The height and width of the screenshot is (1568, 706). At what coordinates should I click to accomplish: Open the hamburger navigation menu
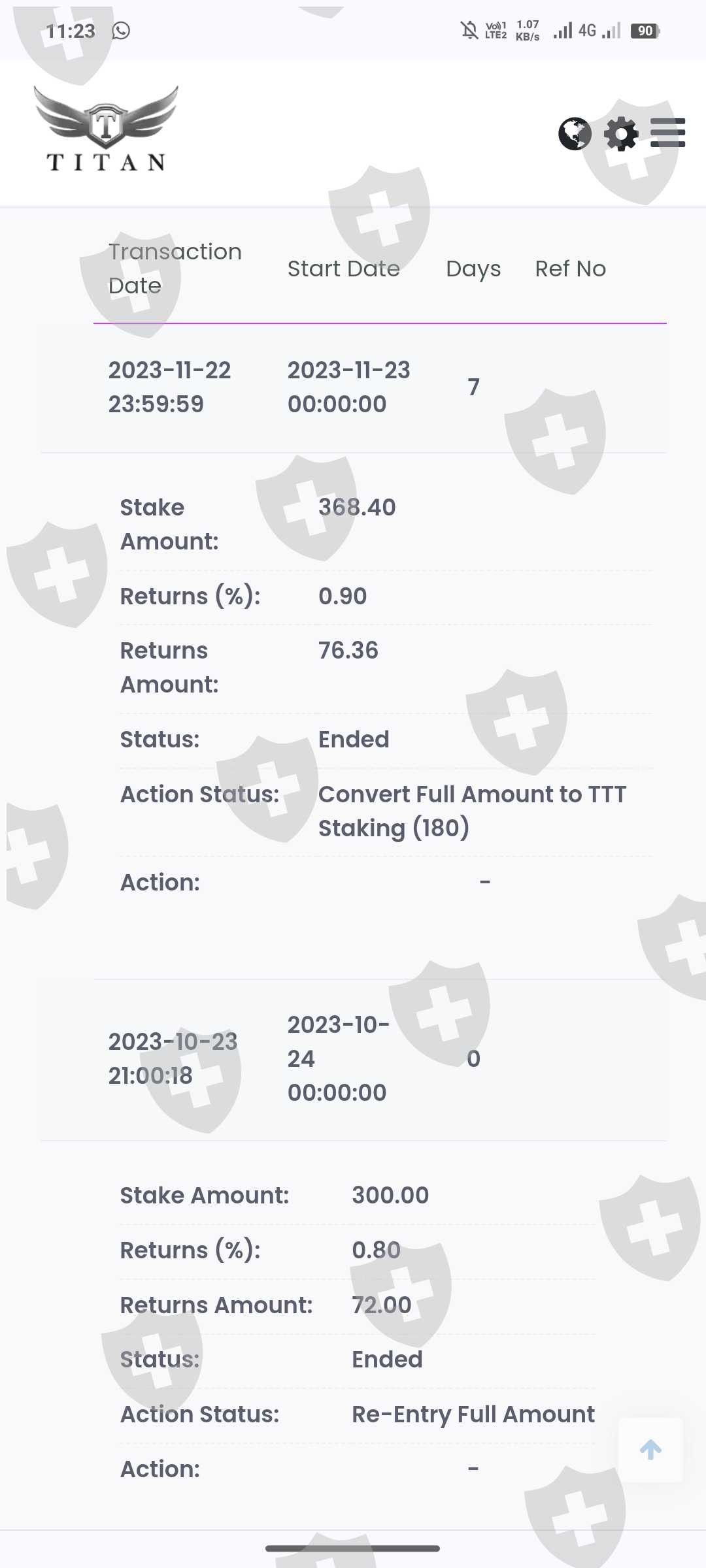667,133
